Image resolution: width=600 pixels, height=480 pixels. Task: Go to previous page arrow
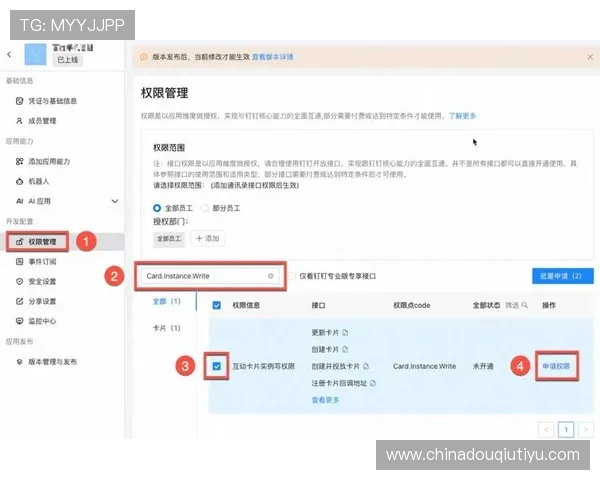pos(546,429)
